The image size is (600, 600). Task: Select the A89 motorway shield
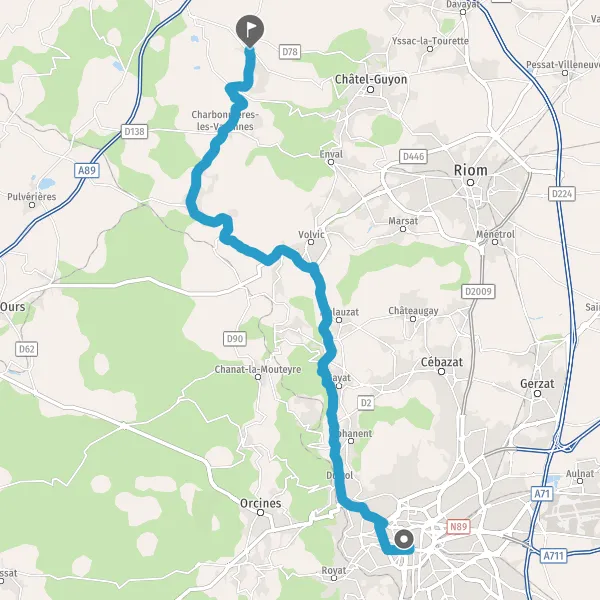tap(87, 170)
